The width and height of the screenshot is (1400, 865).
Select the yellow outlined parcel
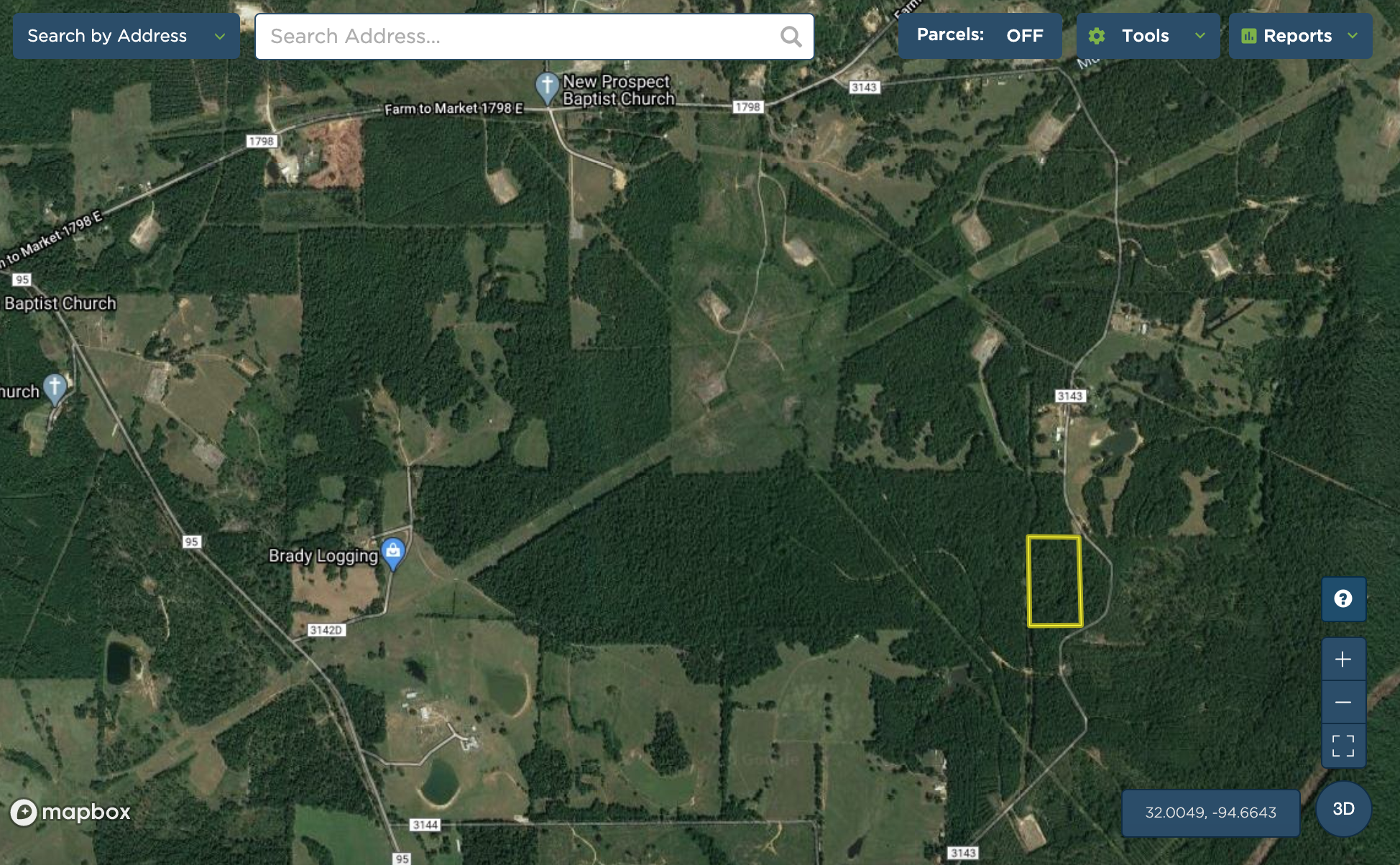pyautogui.click(x=1054, y=581)
